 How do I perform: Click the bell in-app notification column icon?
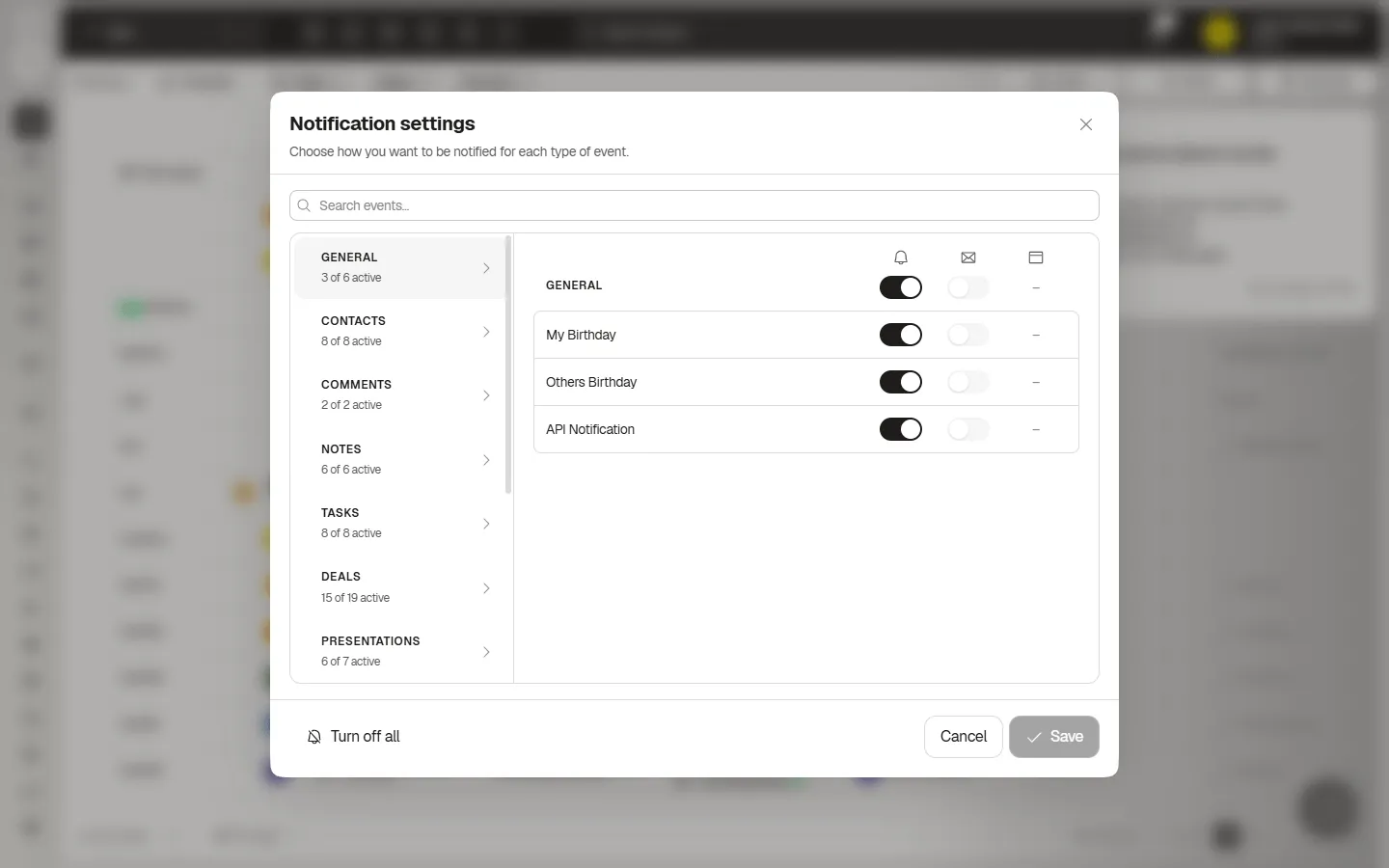(x=901, y=258)
